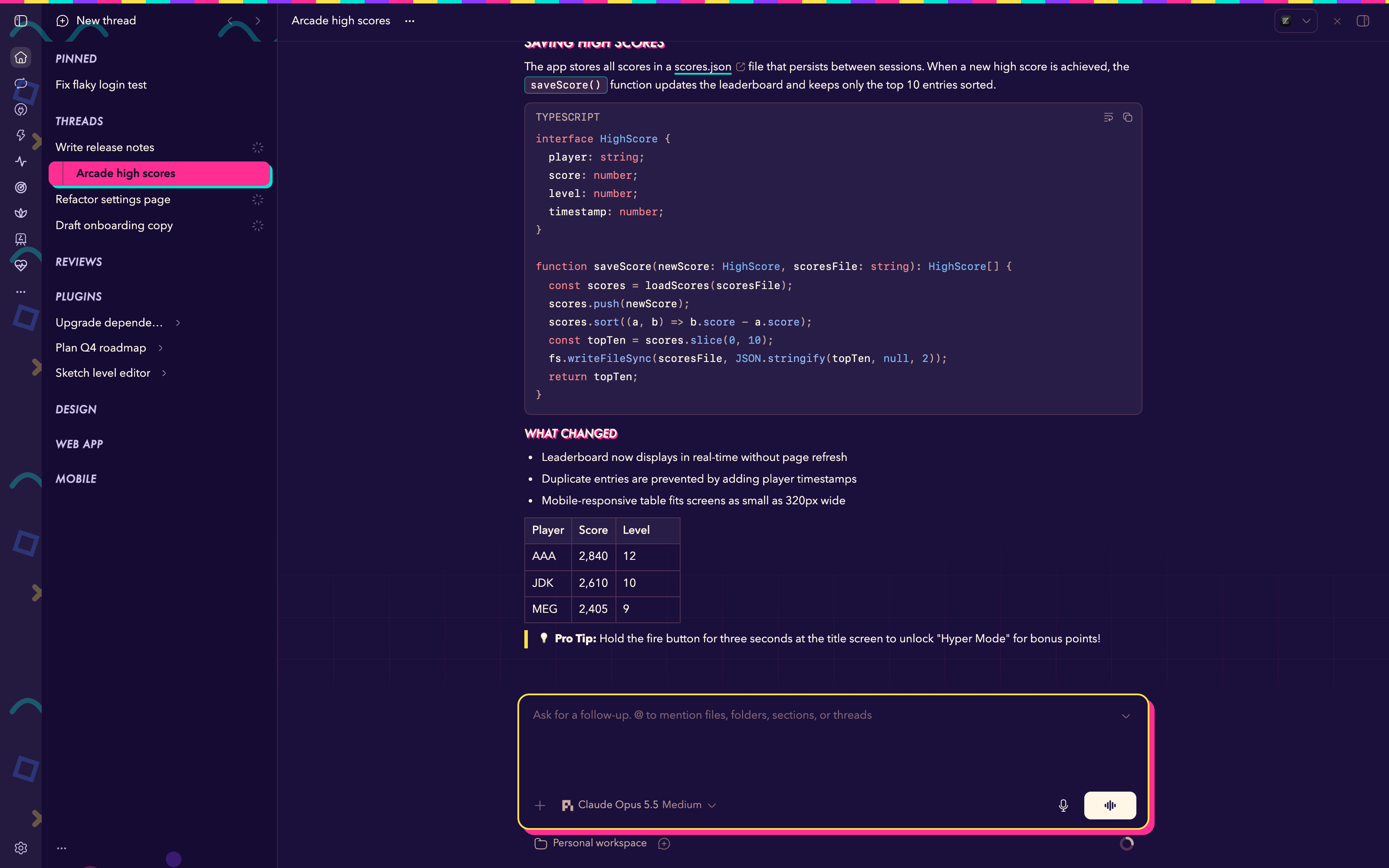Add workspace with circled plus

tap(664, 843)
